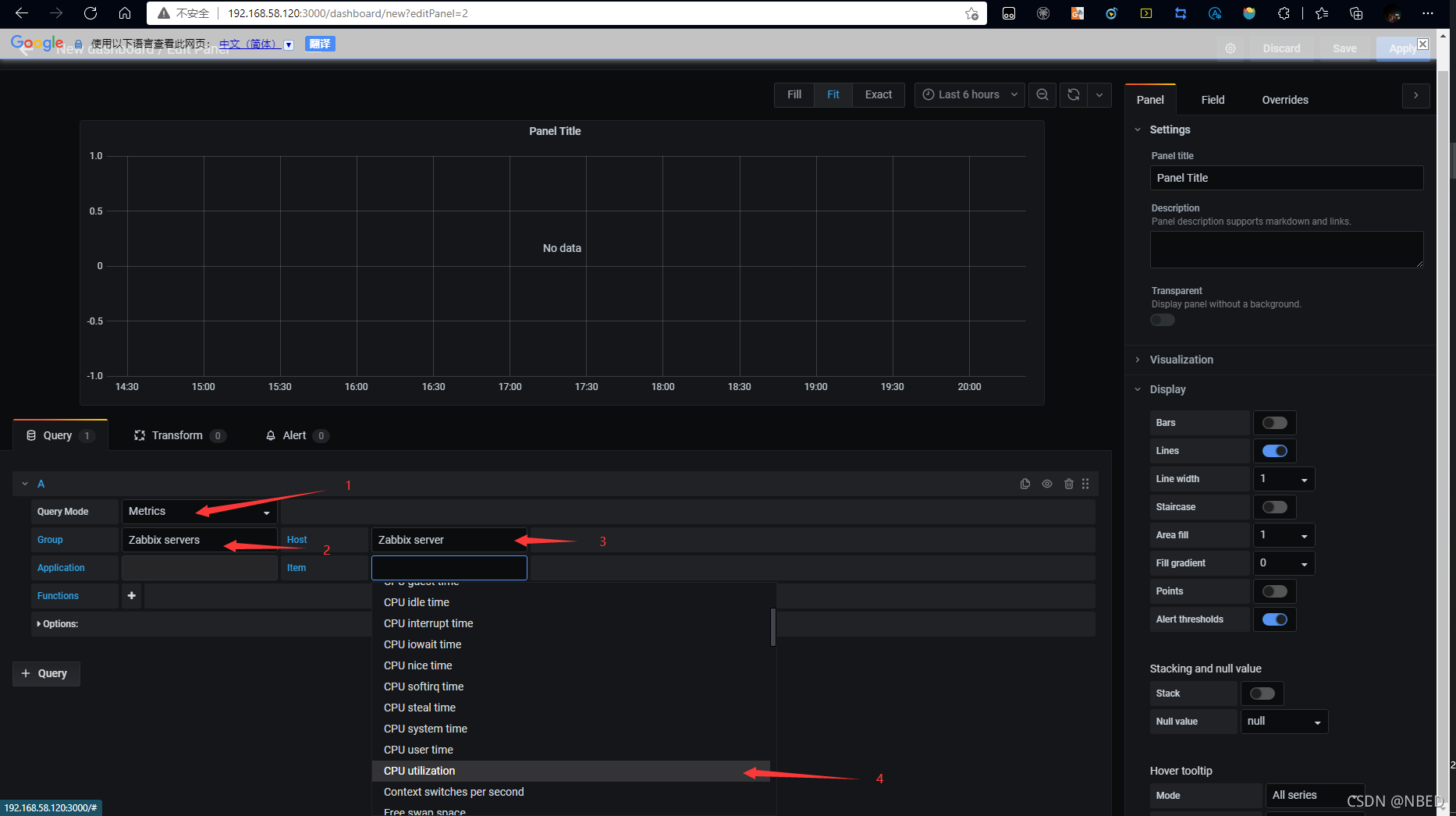Select the Query tab
Image resolution: width=1456 pixels, height=816 pixels.
pyautogui.click(x=60, y=435)
